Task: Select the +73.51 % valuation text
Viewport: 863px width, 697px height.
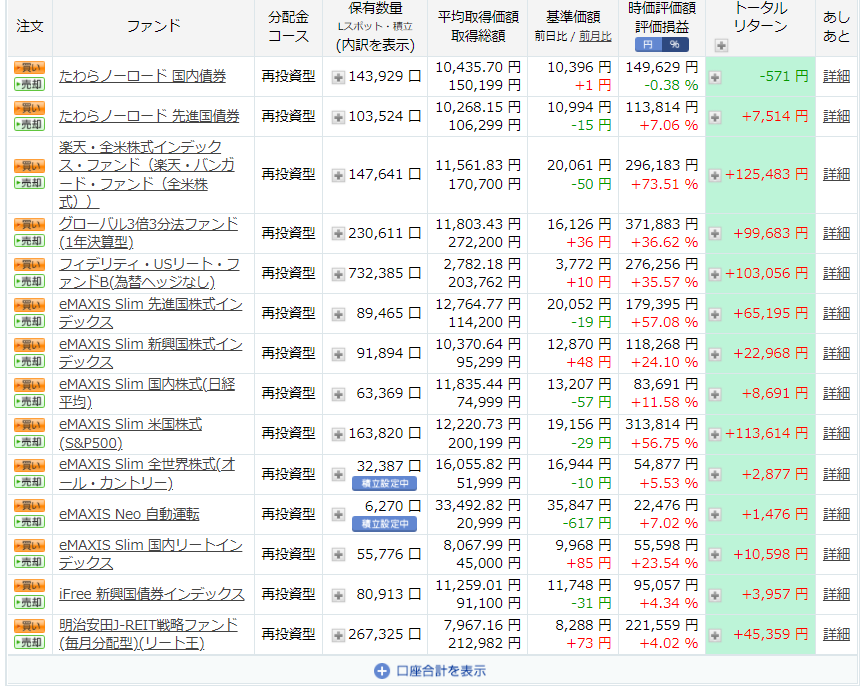Action: (664, 184)
